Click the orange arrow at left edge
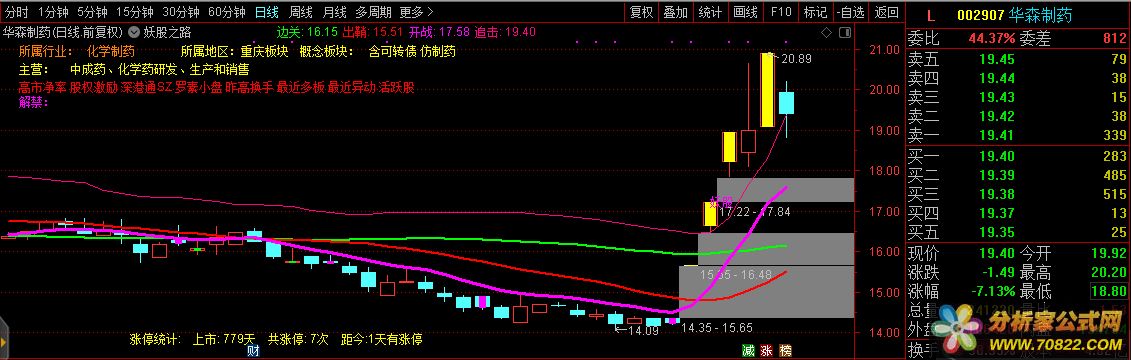The image size is (1131, 360). coord(3,341)
